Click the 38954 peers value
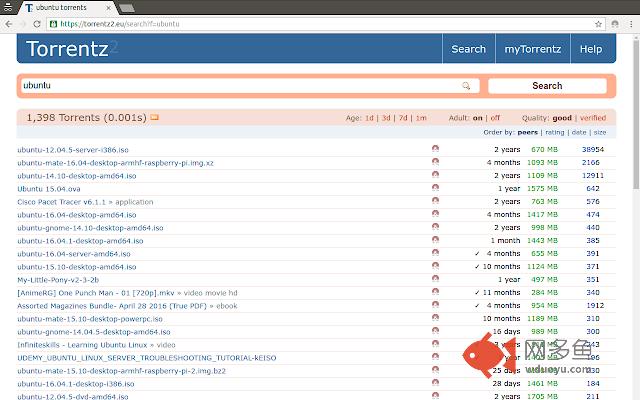 click(x=593, y=149)
